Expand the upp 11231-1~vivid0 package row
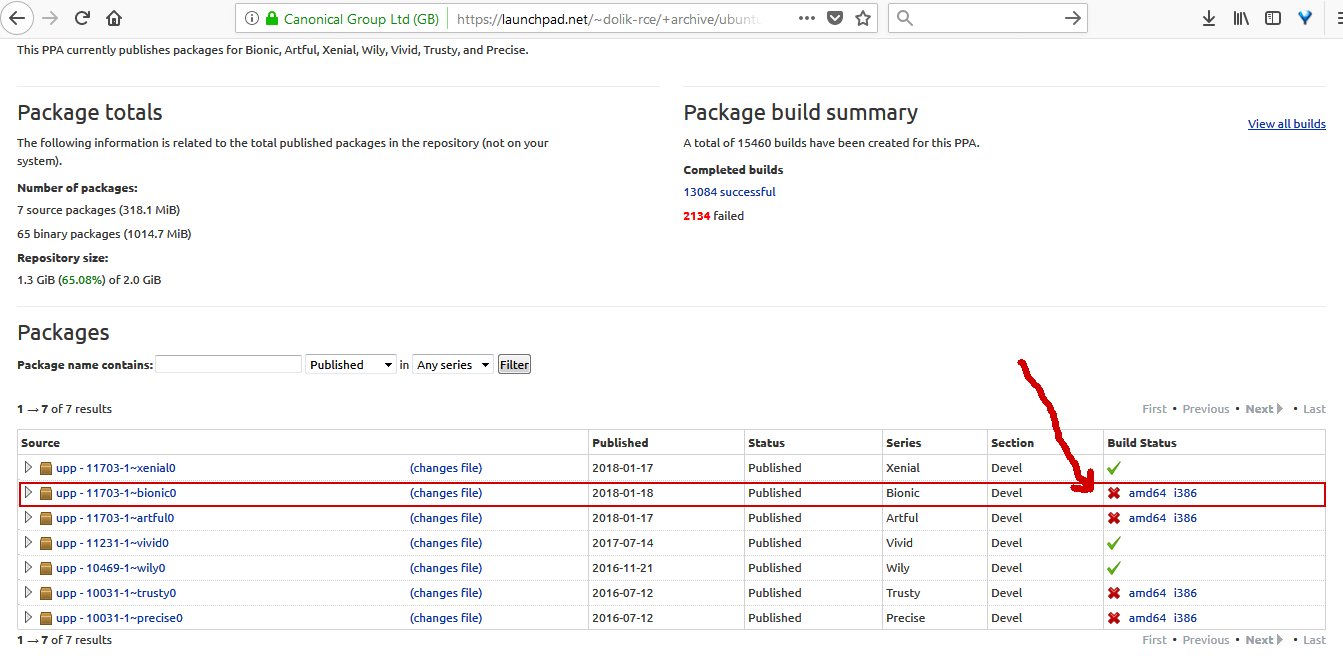Viewport: 1343px width, 667px height. click(28, 542)
